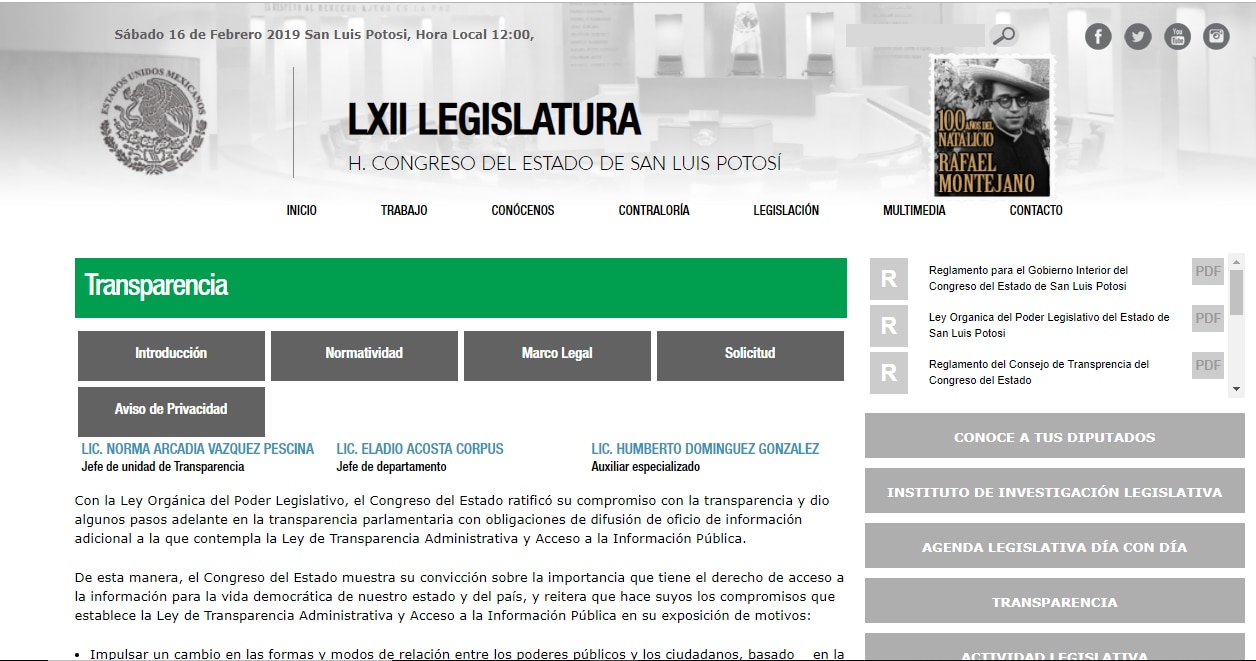The image size is (1256, 661).
Task: Open the Twitter social media icon
Action: click(x=1137, y=36)
